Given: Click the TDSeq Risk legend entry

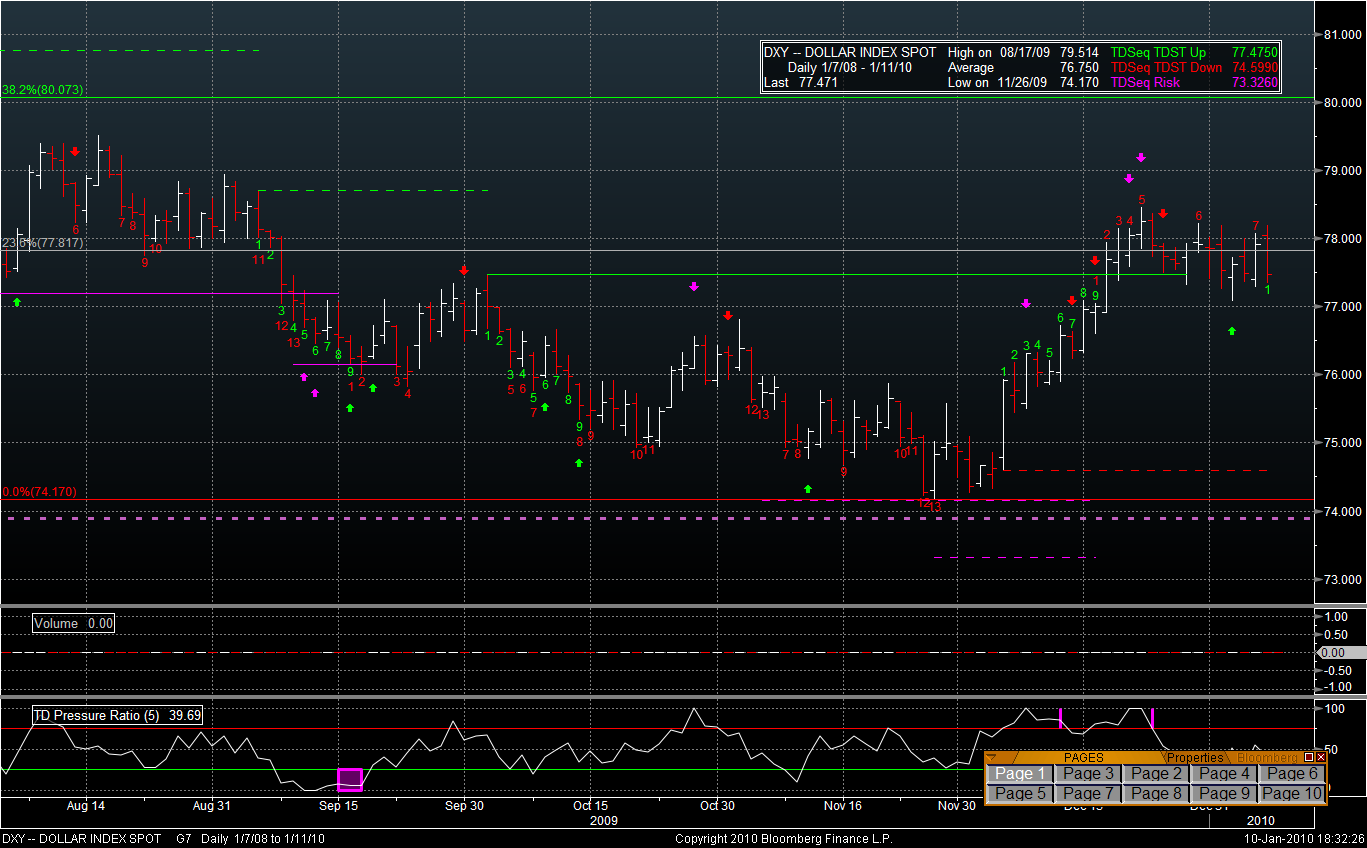Looking at the screenshot, I should point(1145,83).
